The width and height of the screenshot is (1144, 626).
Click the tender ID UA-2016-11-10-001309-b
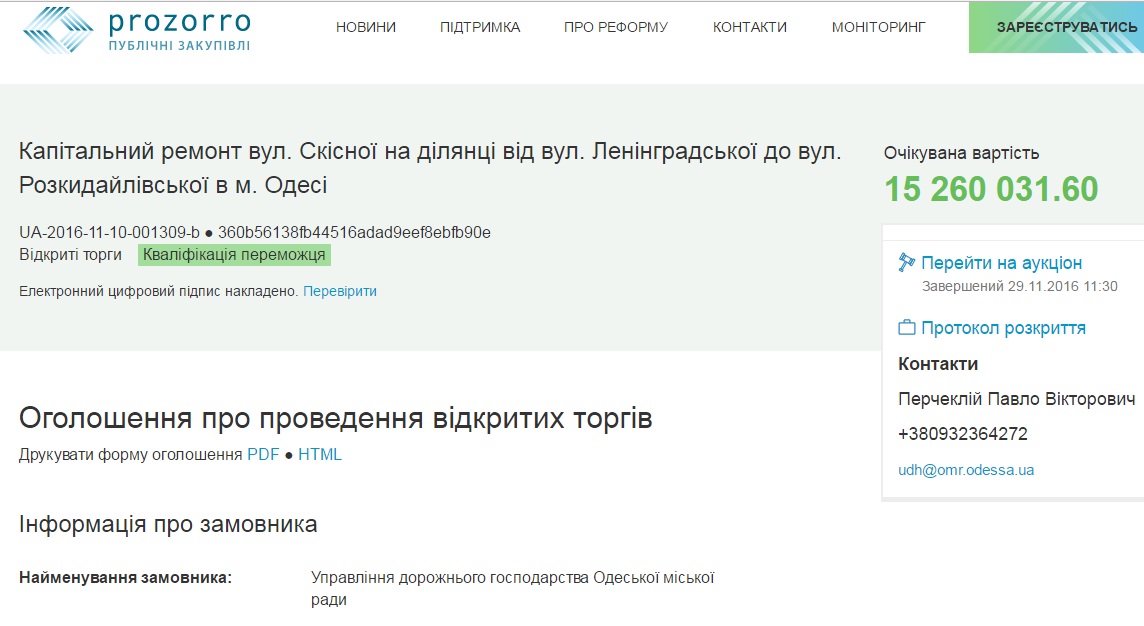(x=109, y=233)
